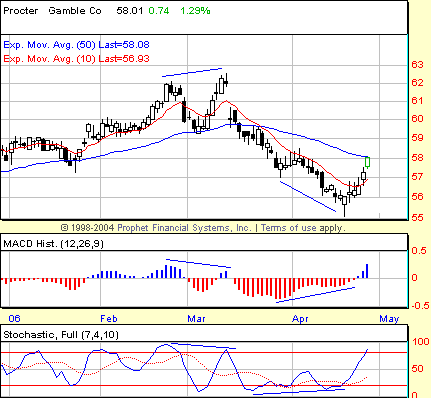The width and height of the screenshot is (431, 398).
Task: Click the green 1.29% change percentage
Action: (x=195, y=11)
